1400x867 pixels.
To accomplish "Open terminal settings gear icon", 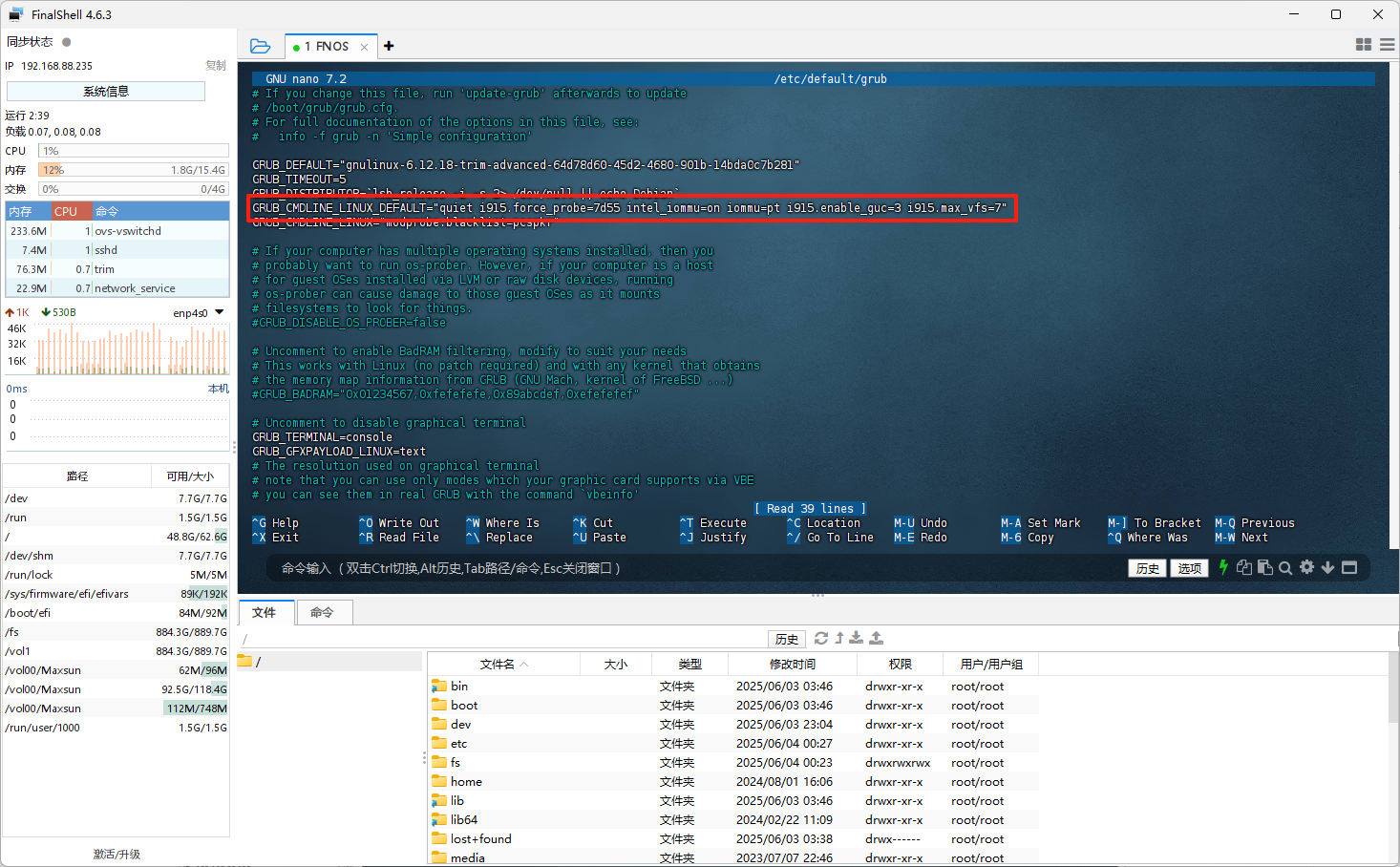I will (x=1306, y=567).
